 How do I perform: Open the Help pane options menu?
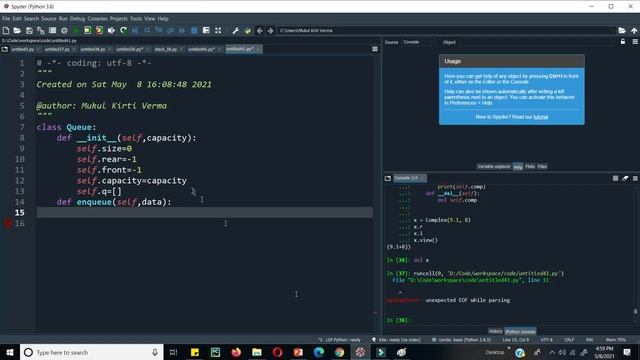click(635, 42)
